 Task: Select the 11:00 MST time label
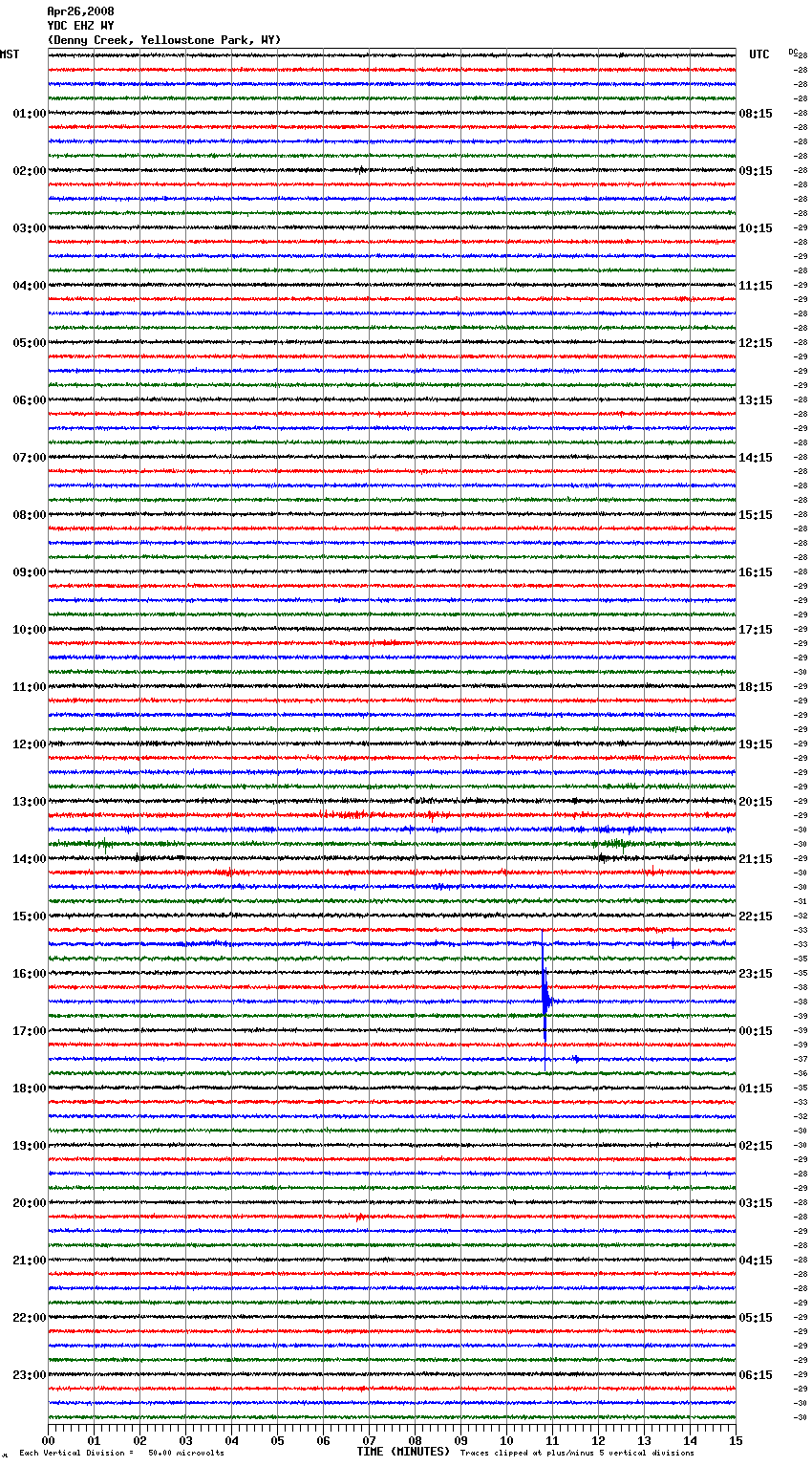point(30,687)
